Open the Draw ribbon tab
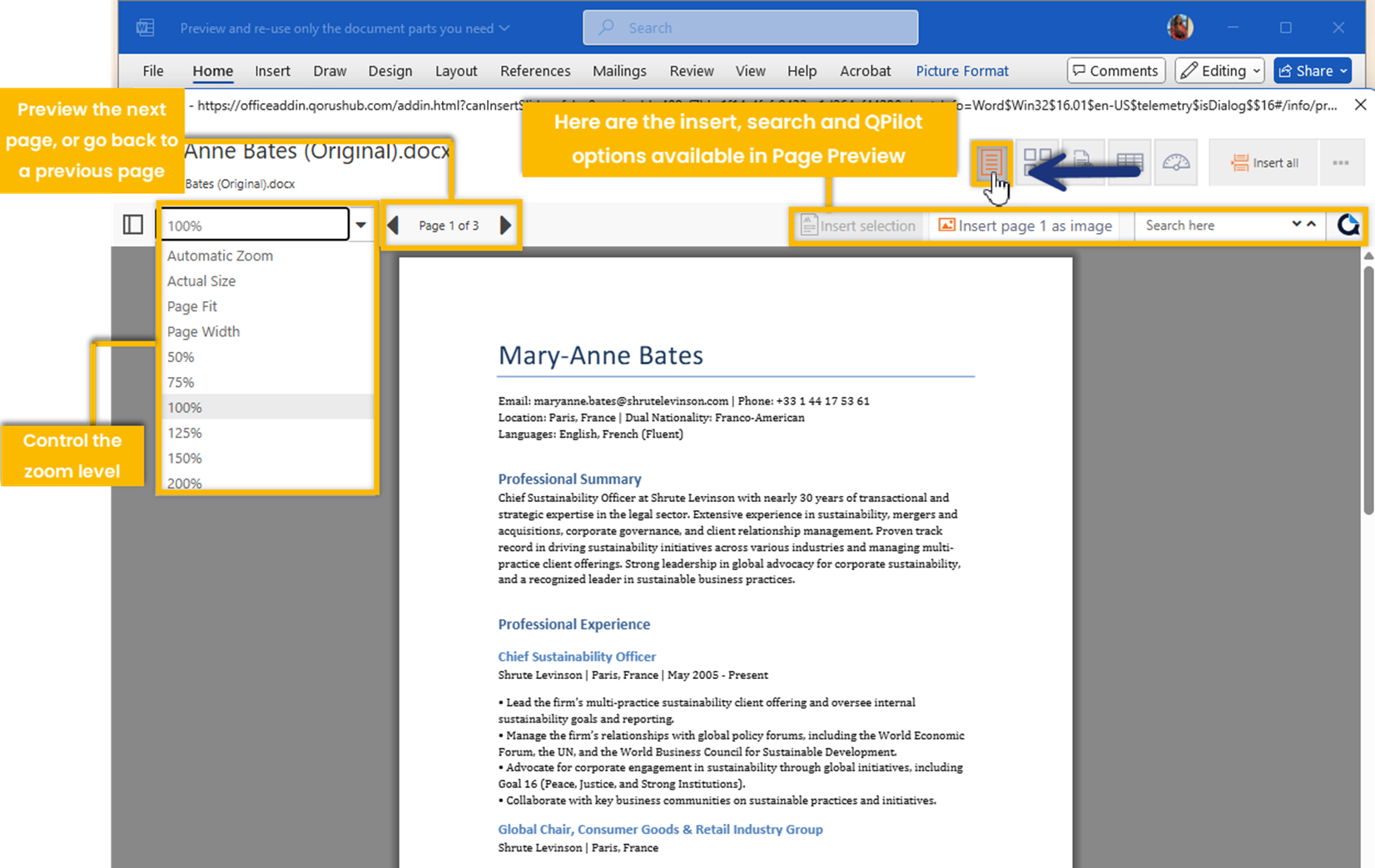Screen dimensions: 1375x868 [330, 71]
